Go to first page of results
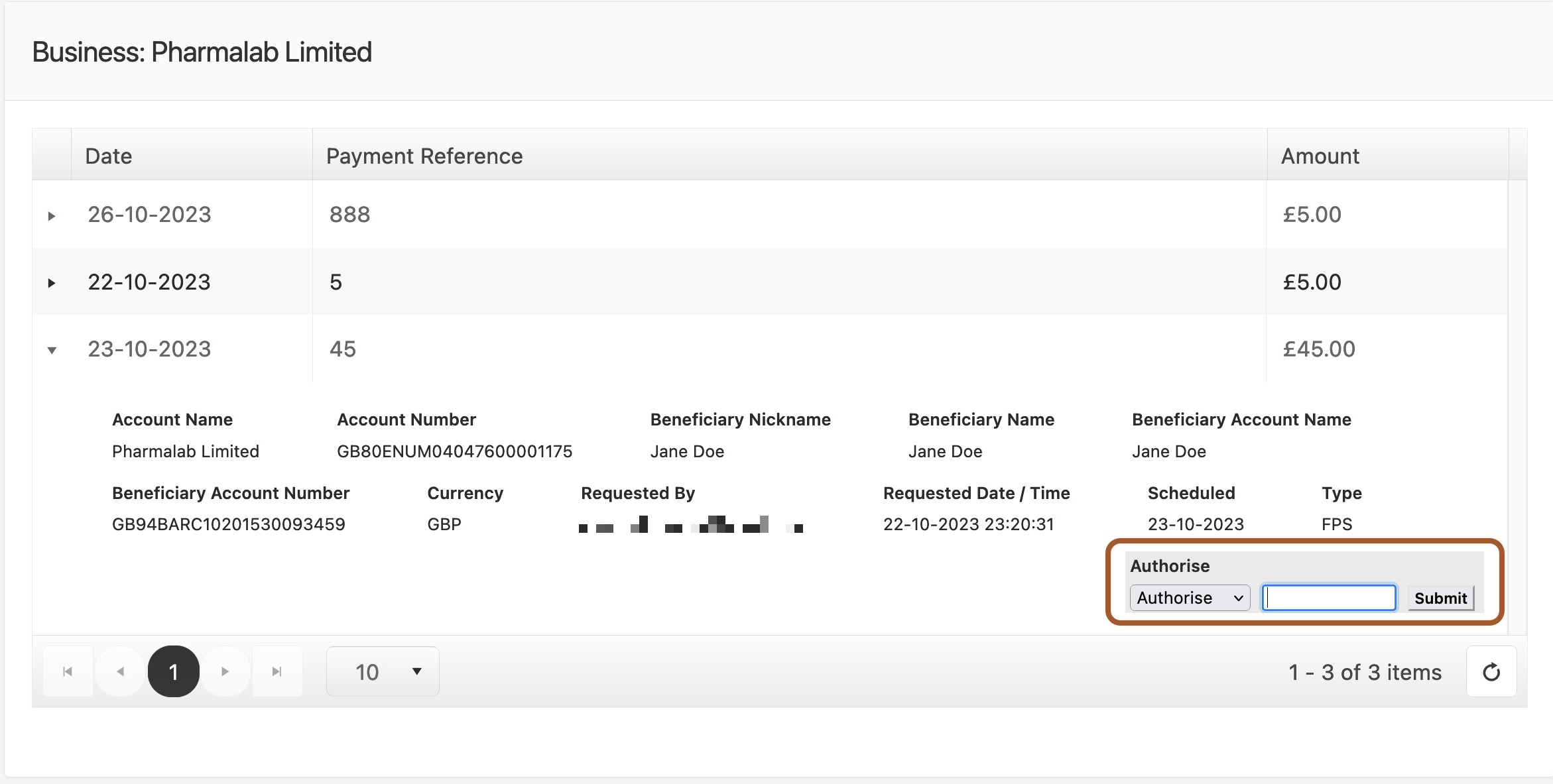Screen dimensions: 1553x784 pos(68,671)
